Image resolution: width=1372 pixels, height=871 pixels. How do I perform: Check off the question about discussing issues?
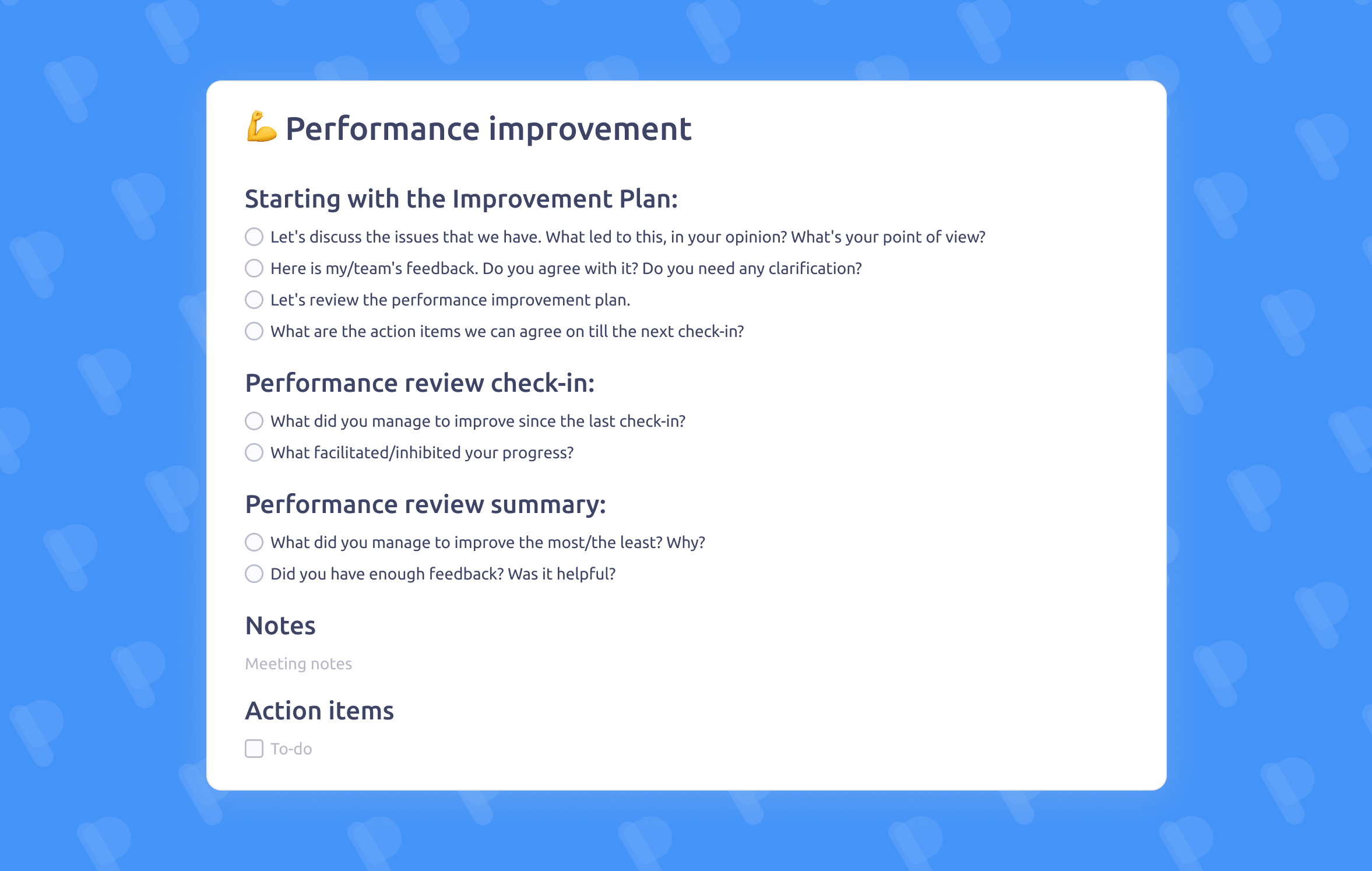click(x=254, y=237)
